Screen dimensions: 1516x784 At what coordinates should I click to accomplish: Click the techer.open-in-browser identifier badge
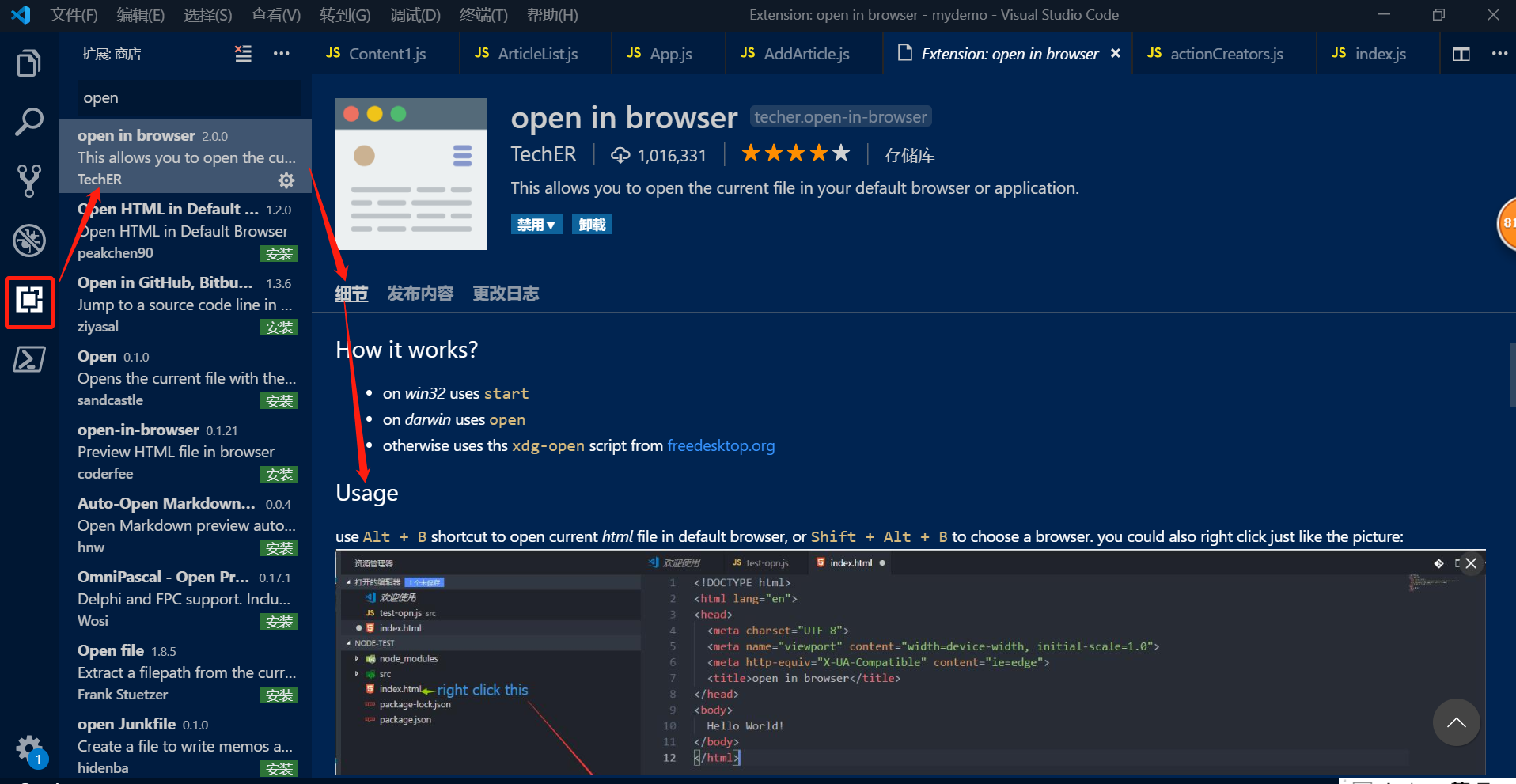(x=840, y=116)
